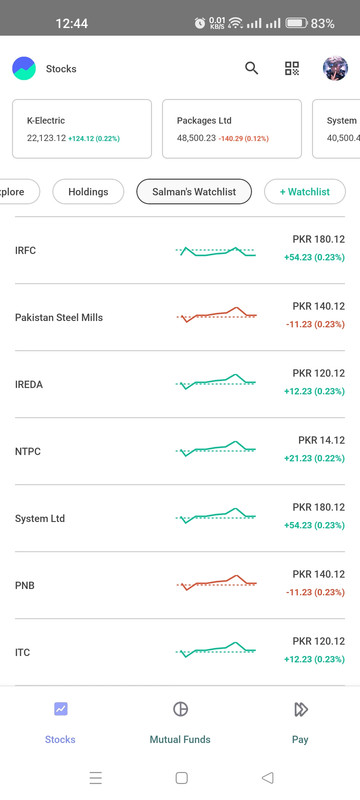Add a new watchlist with + Watchlist

tap(304, 192)
